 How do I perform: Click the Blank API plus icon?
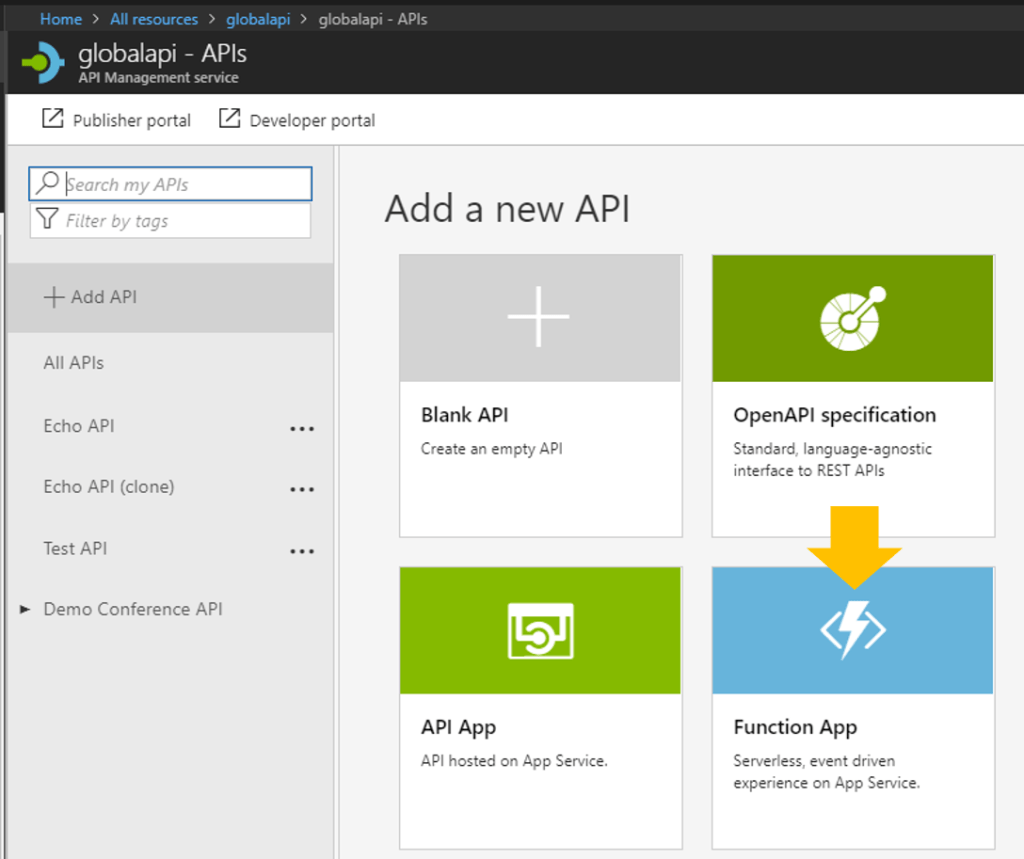540,317
